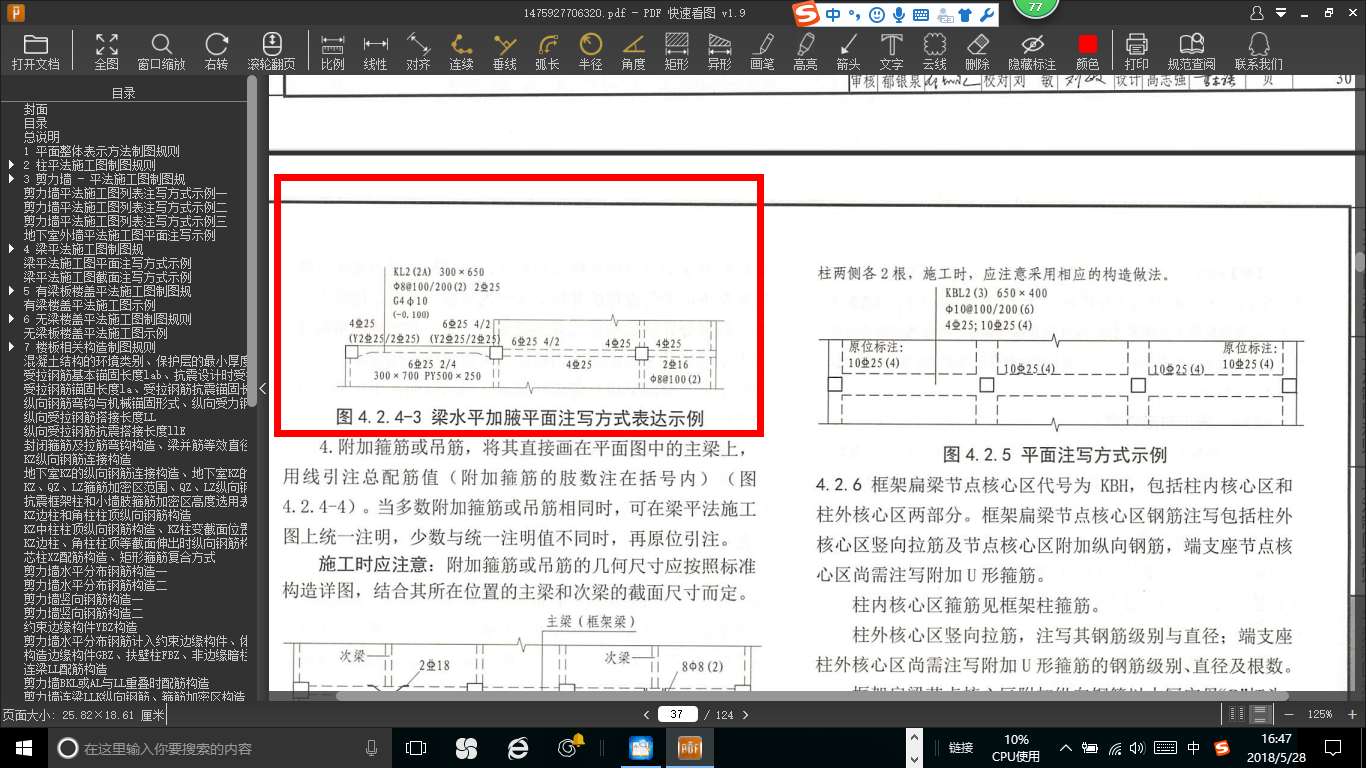Click 联系我们 contact us icon
1366x768 pixels.
[x=1258, y=51]
